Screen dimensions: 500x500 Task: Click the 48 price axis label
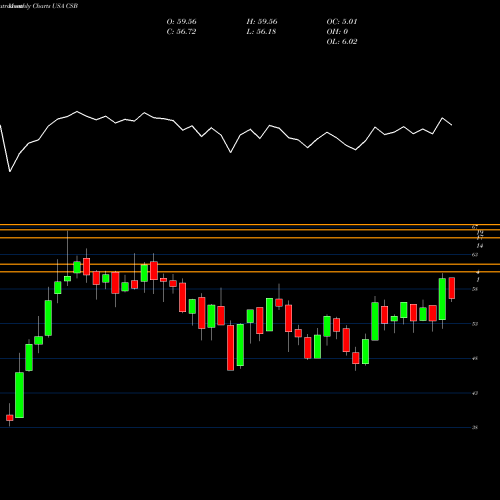(475, 358)
